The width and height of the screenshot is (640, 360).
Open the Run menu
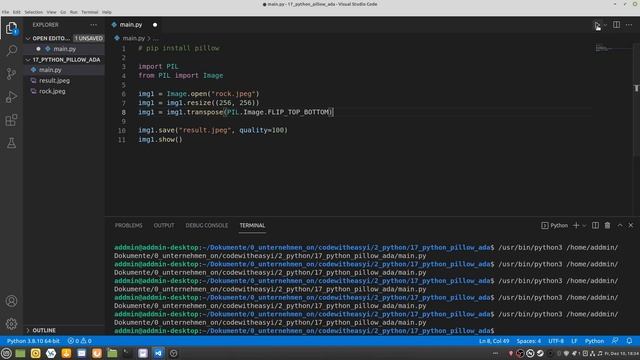pos(73,12)
